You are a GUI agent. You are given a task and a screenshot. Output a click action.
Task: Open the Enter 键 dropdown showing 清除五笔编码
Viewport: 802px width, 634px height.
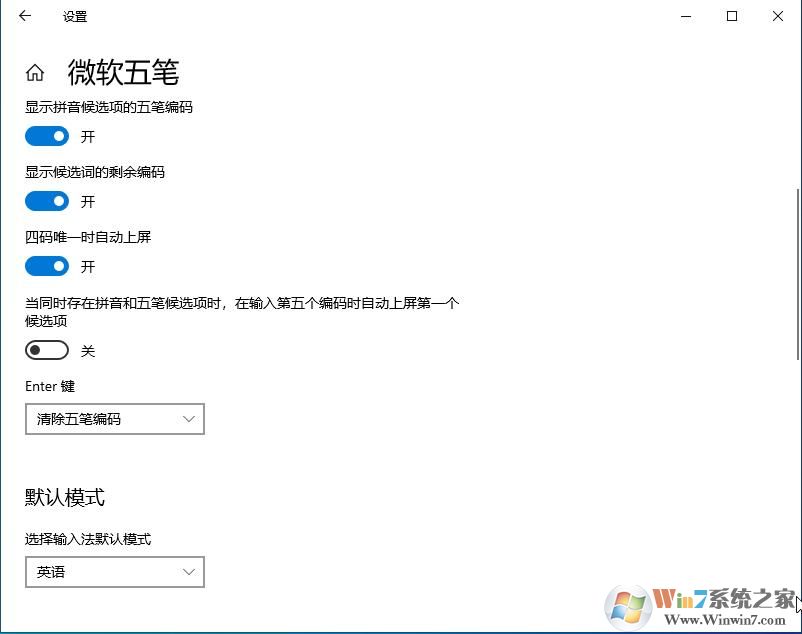(115, 419)
